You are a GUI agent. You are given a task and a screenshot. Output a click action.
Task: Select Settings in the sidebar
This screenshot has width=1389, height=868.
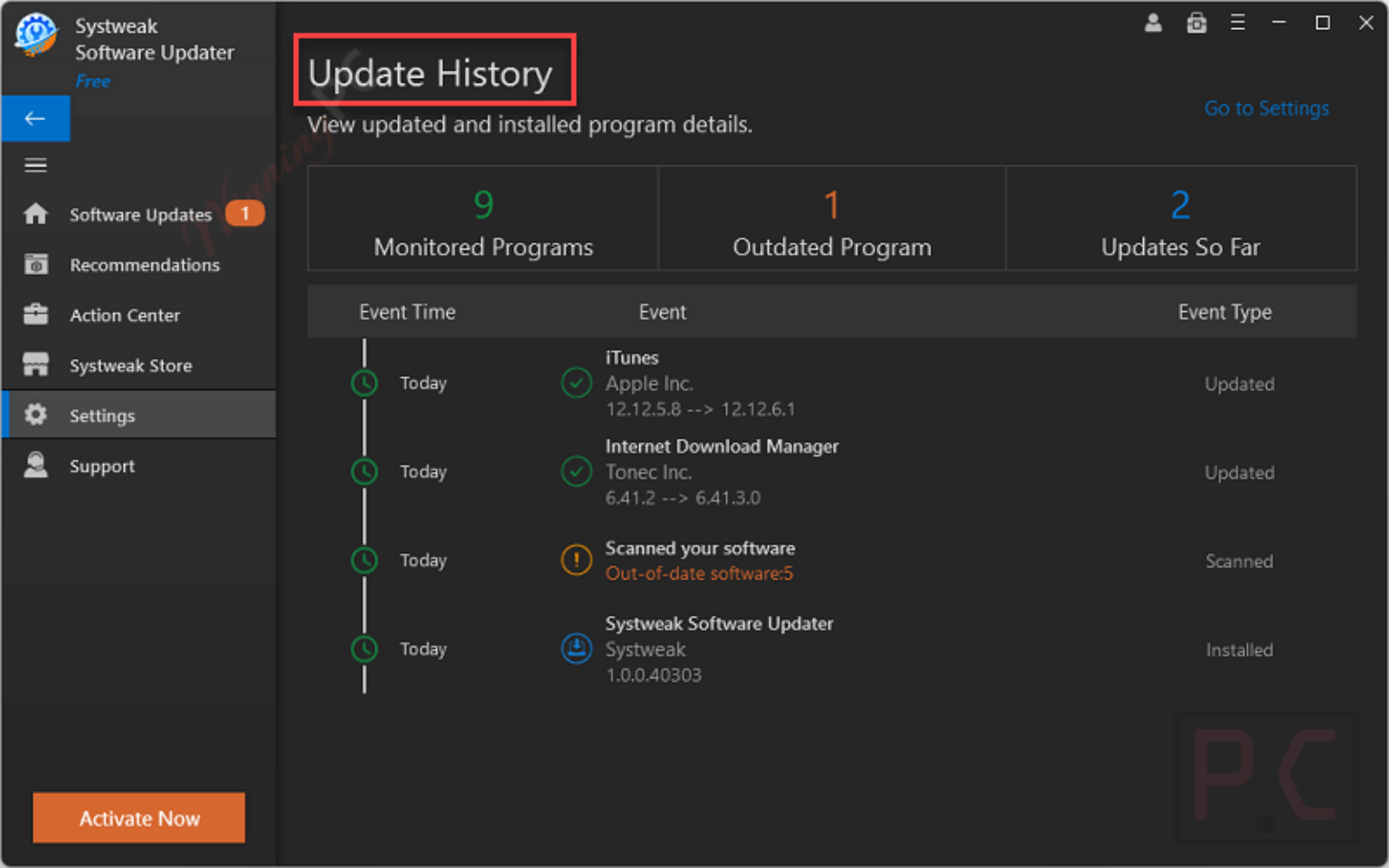(x=139, y=415)
